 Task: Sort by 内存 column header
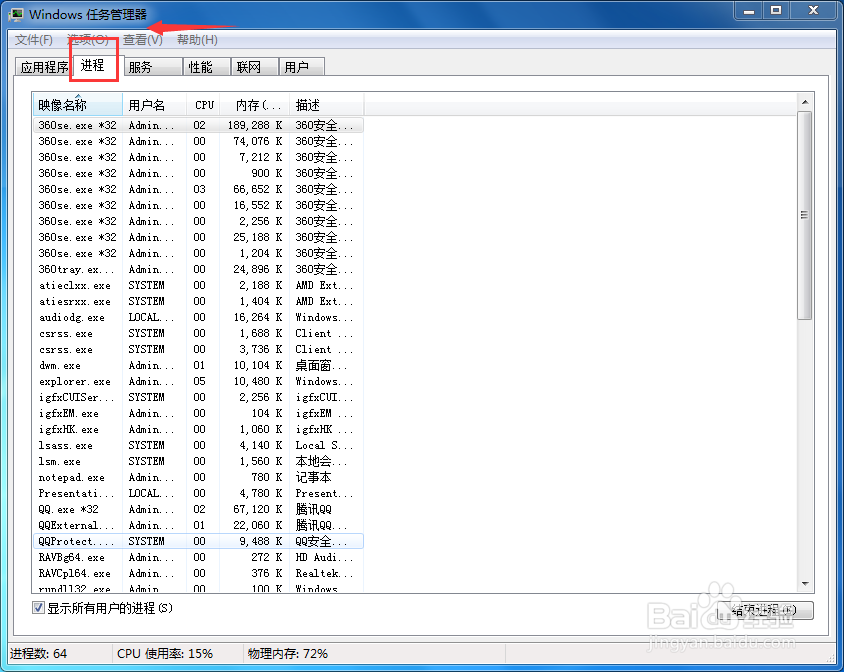pyautogui.click(x=255, y=104)
